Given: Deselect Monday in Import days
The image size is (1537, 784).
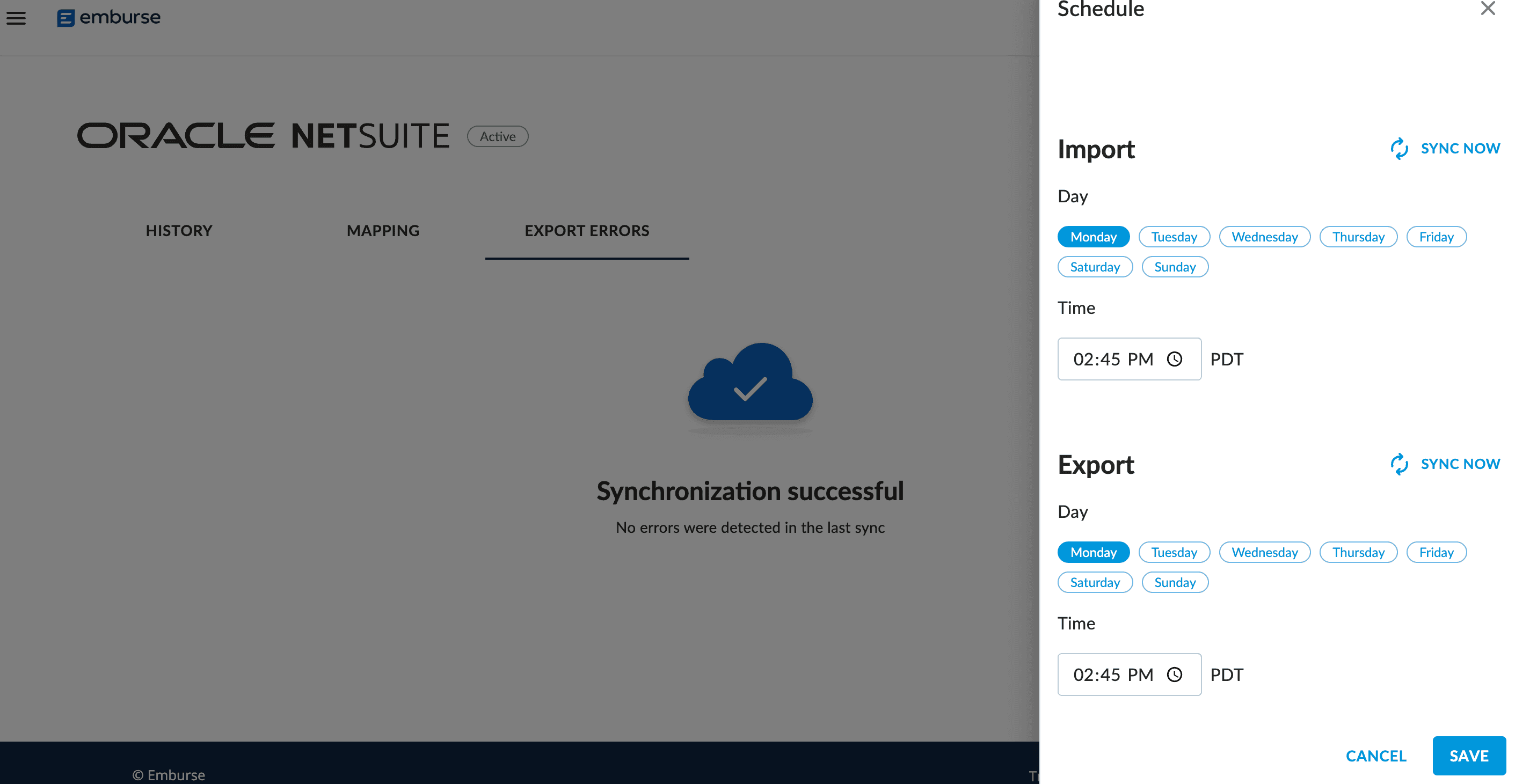Looking at the screenshot, I should click(x=1093, y=237).
